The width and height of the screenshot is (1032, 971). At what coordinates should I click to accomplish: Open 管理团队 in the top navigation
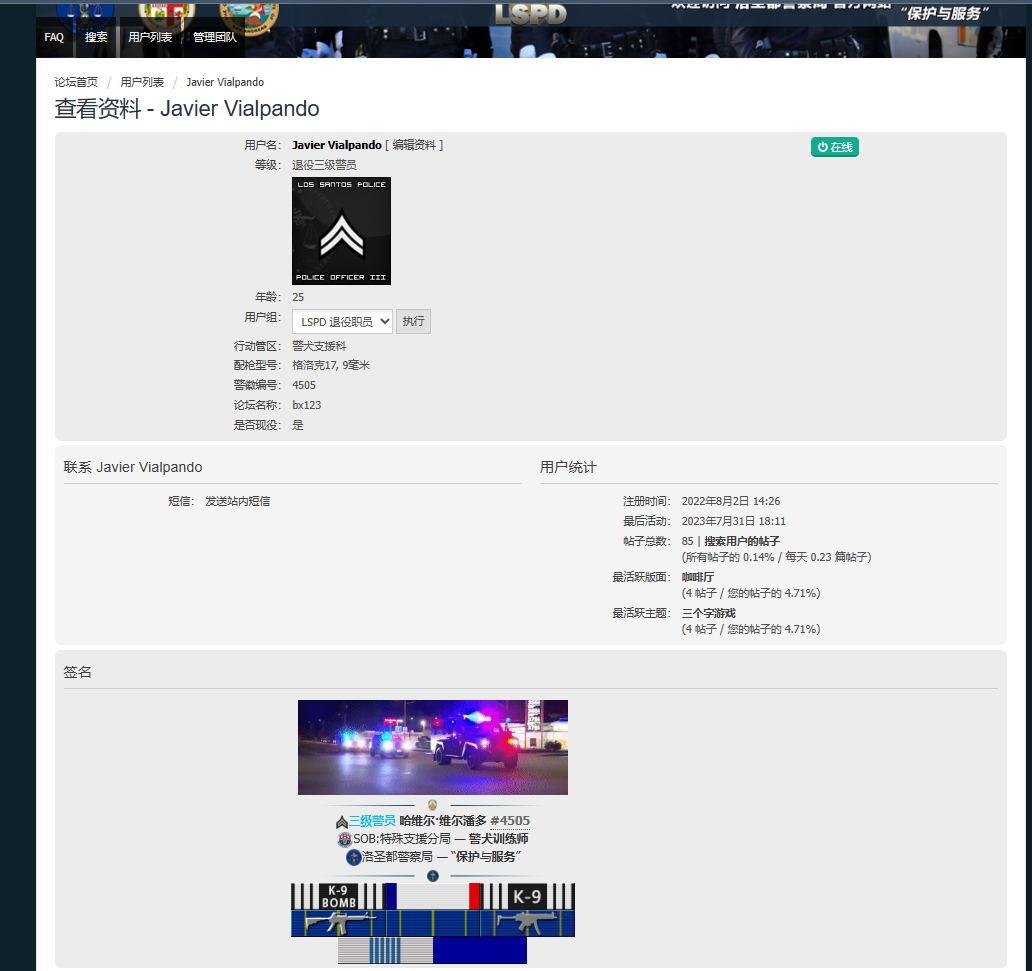(215, 38)
